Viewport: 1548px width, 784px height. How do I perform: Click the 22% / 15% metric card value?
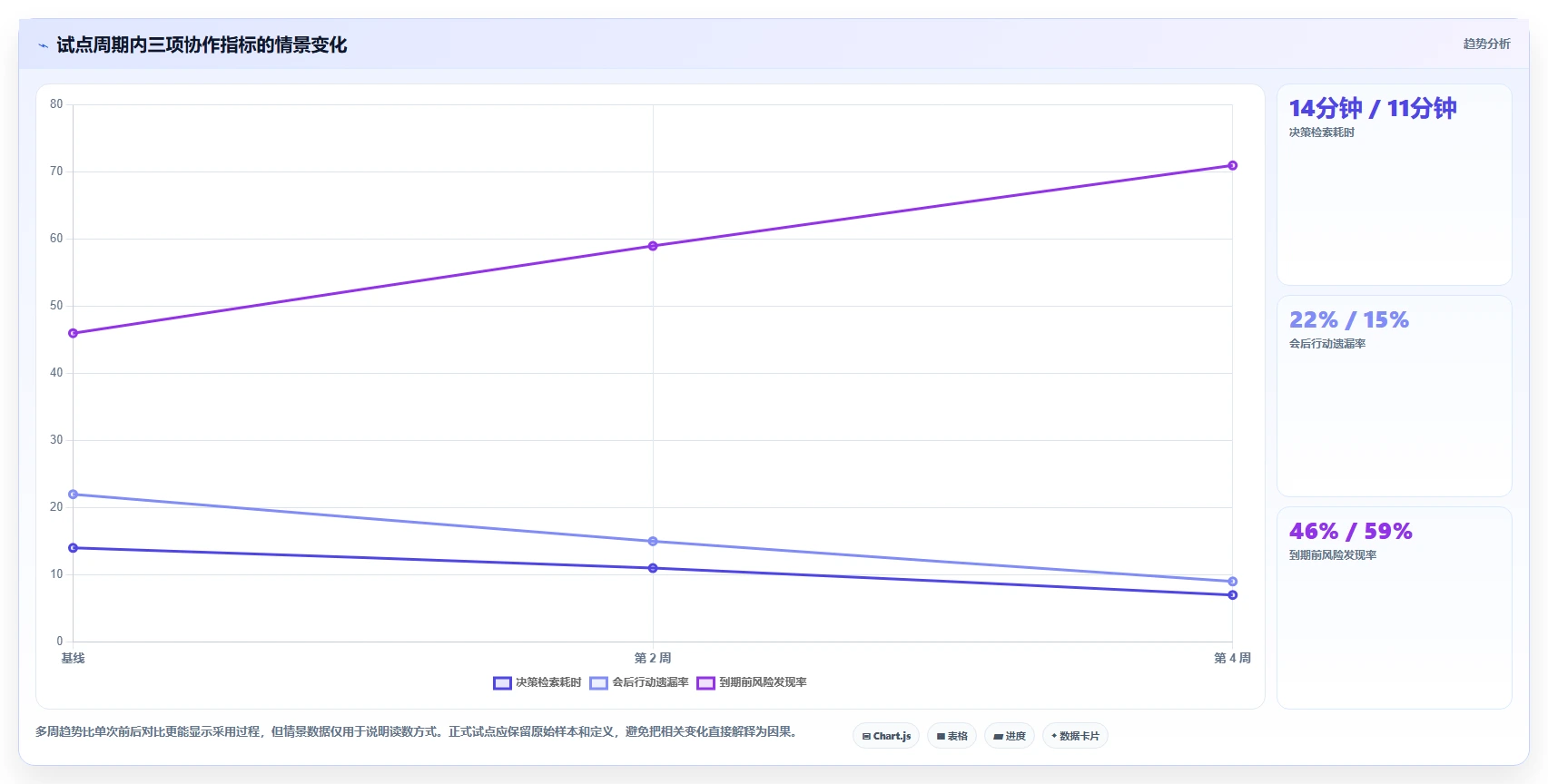click(x=1349, y=320)
